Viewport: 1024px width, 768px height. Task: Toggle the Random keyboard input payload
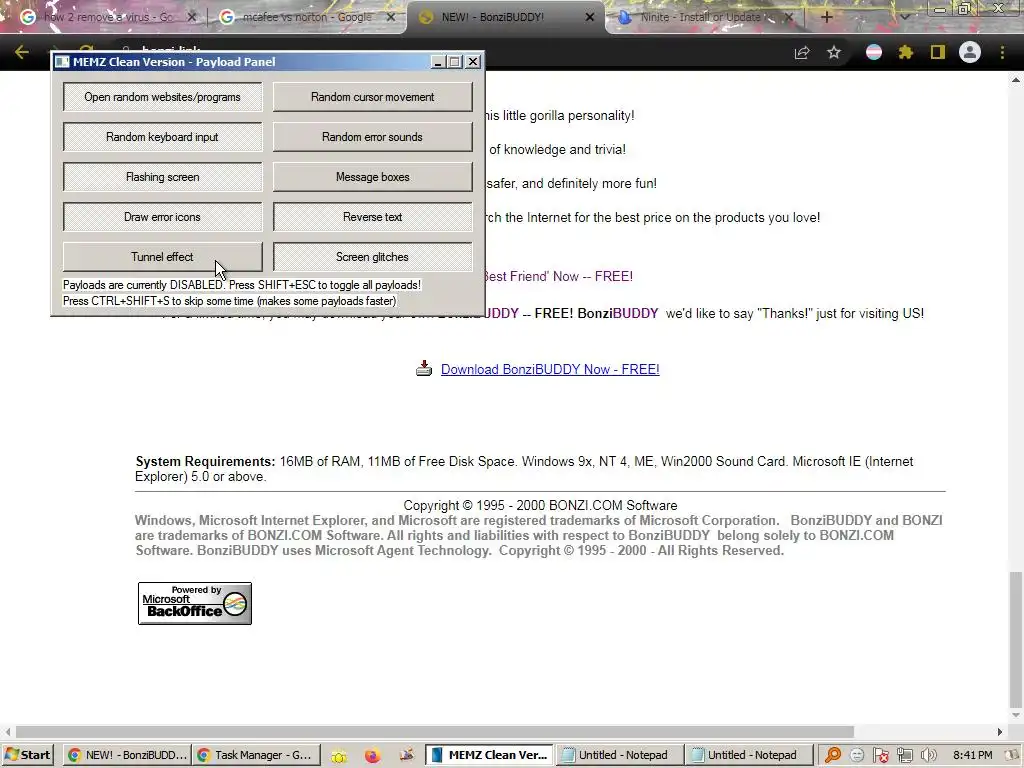(x=163, y=137)
